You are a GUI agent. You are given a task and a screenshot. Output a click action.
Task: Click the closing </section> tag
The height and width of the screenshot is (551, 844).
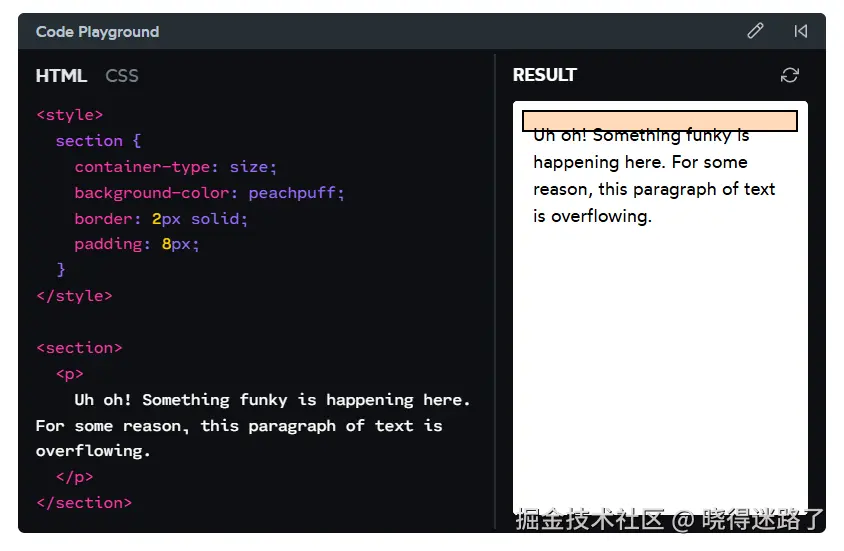84,503
